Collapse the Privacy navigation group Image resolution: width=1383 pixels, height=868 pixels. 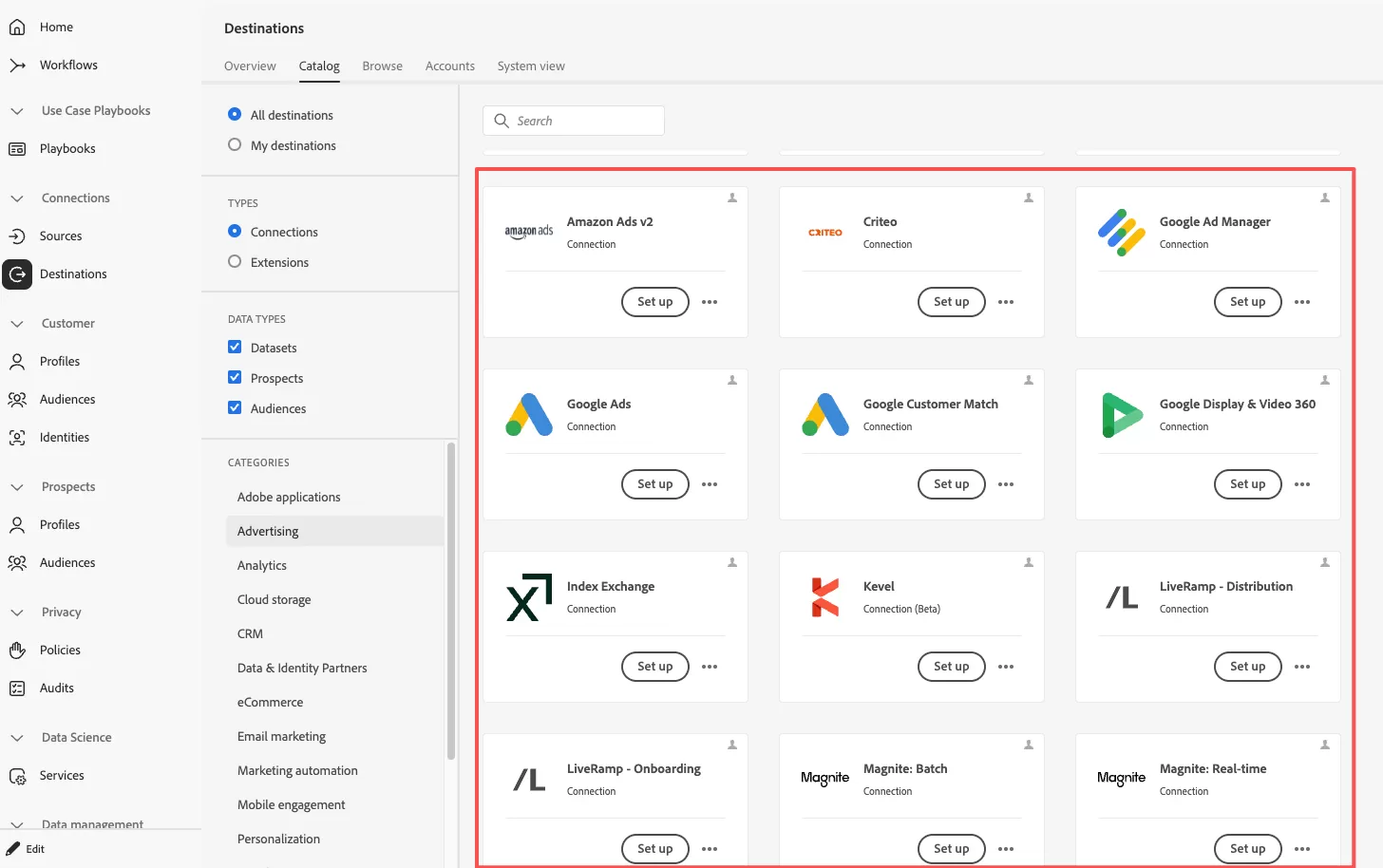coord(17,613)
